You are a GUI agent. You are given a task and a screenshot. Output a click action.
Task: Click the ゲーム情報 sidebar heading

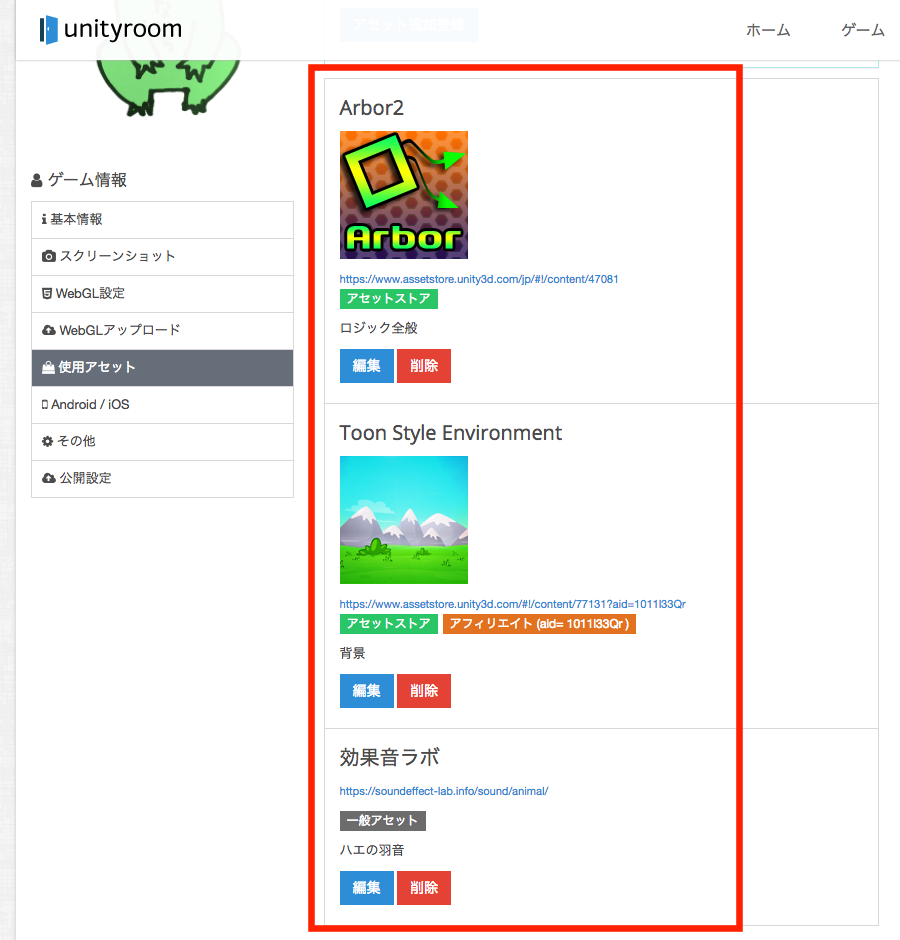79,180
